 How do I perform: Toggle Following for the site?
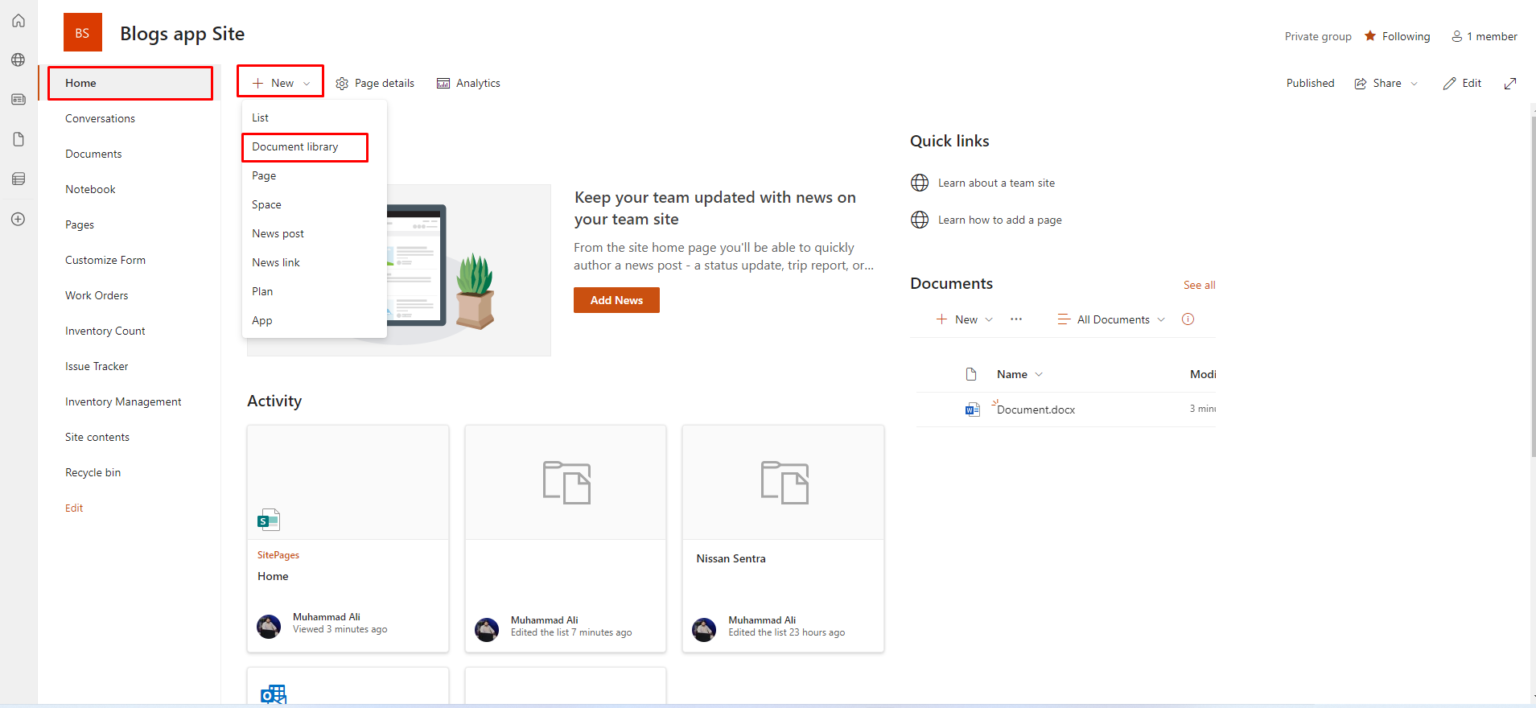1397,36
